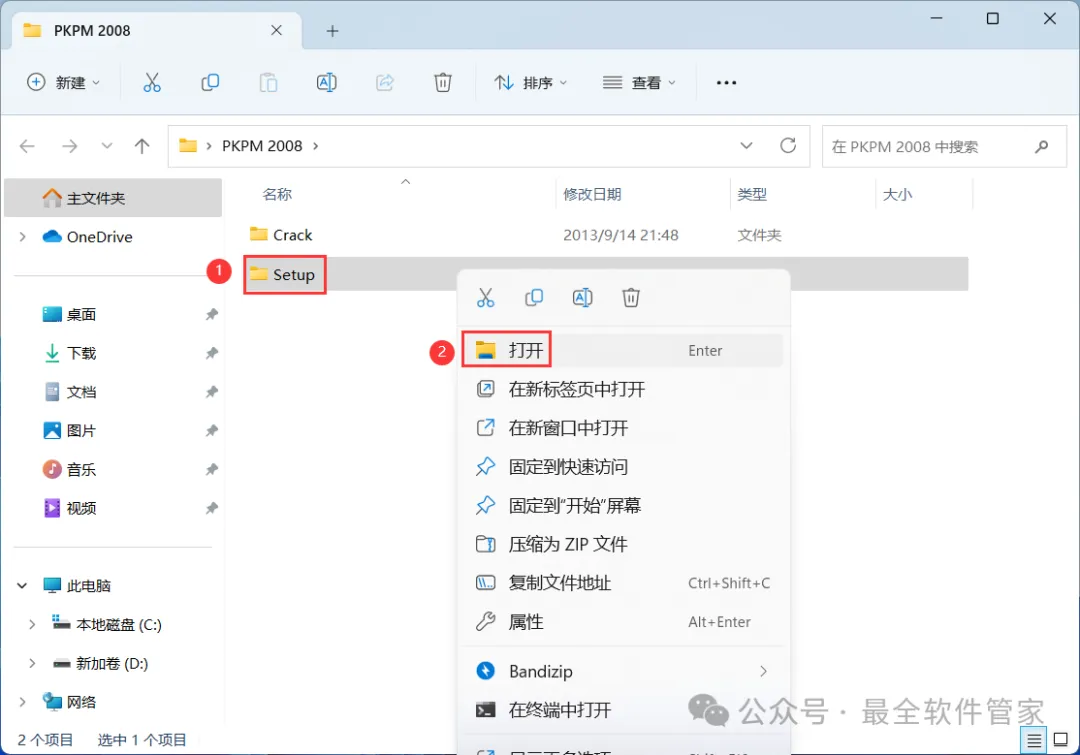Sort by 类型 column header
The image size is (1080, 755).
751,194
